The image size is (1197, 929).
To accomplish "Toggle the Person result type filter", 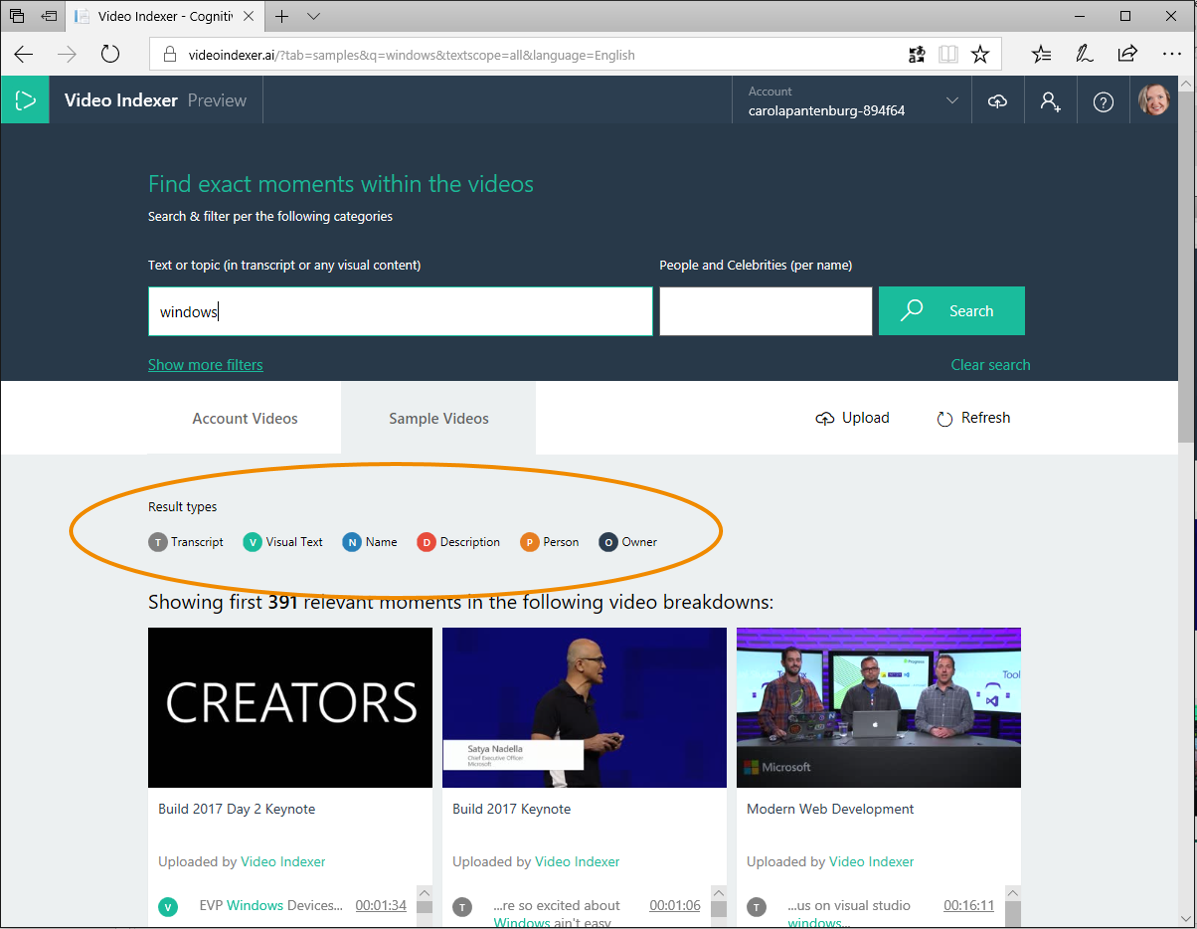I will click(x=549, y=542).
